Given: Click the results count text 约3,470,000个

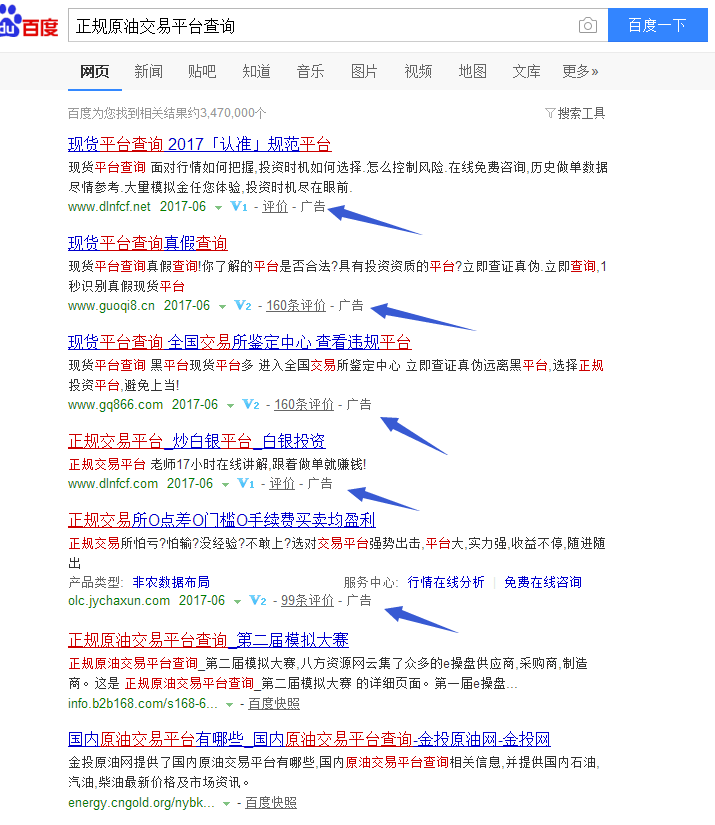Looking at the screenshot, I should (227, 113).
